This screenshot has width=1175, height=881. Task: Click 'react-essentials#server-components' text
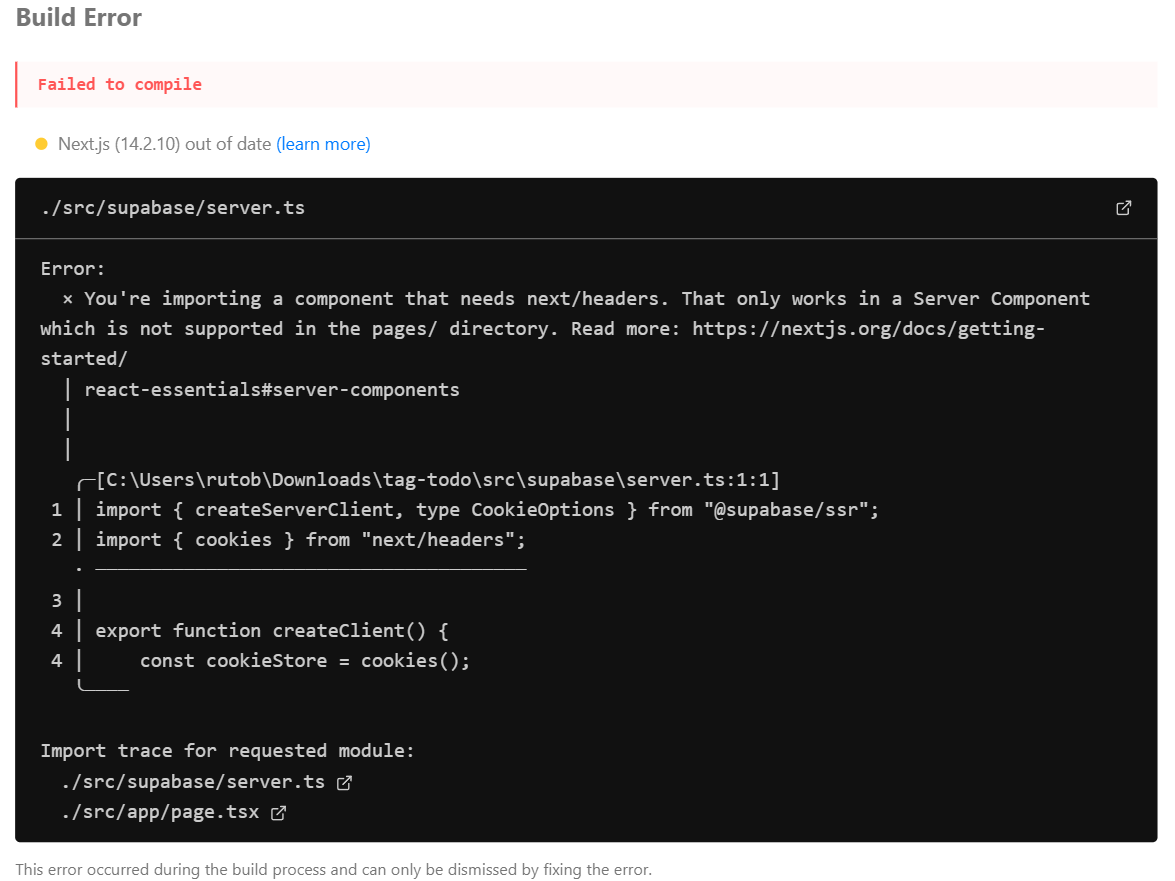272,390
